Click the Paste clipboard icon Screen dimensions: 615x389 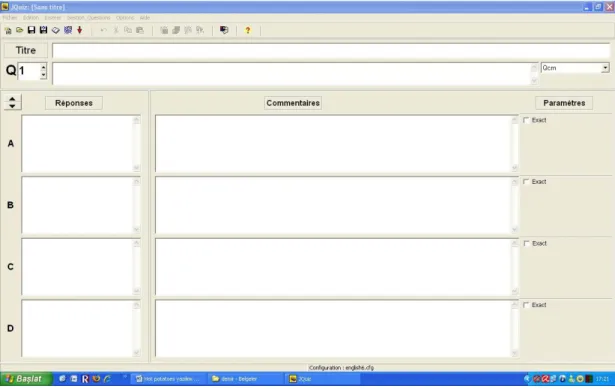point(140,30)
